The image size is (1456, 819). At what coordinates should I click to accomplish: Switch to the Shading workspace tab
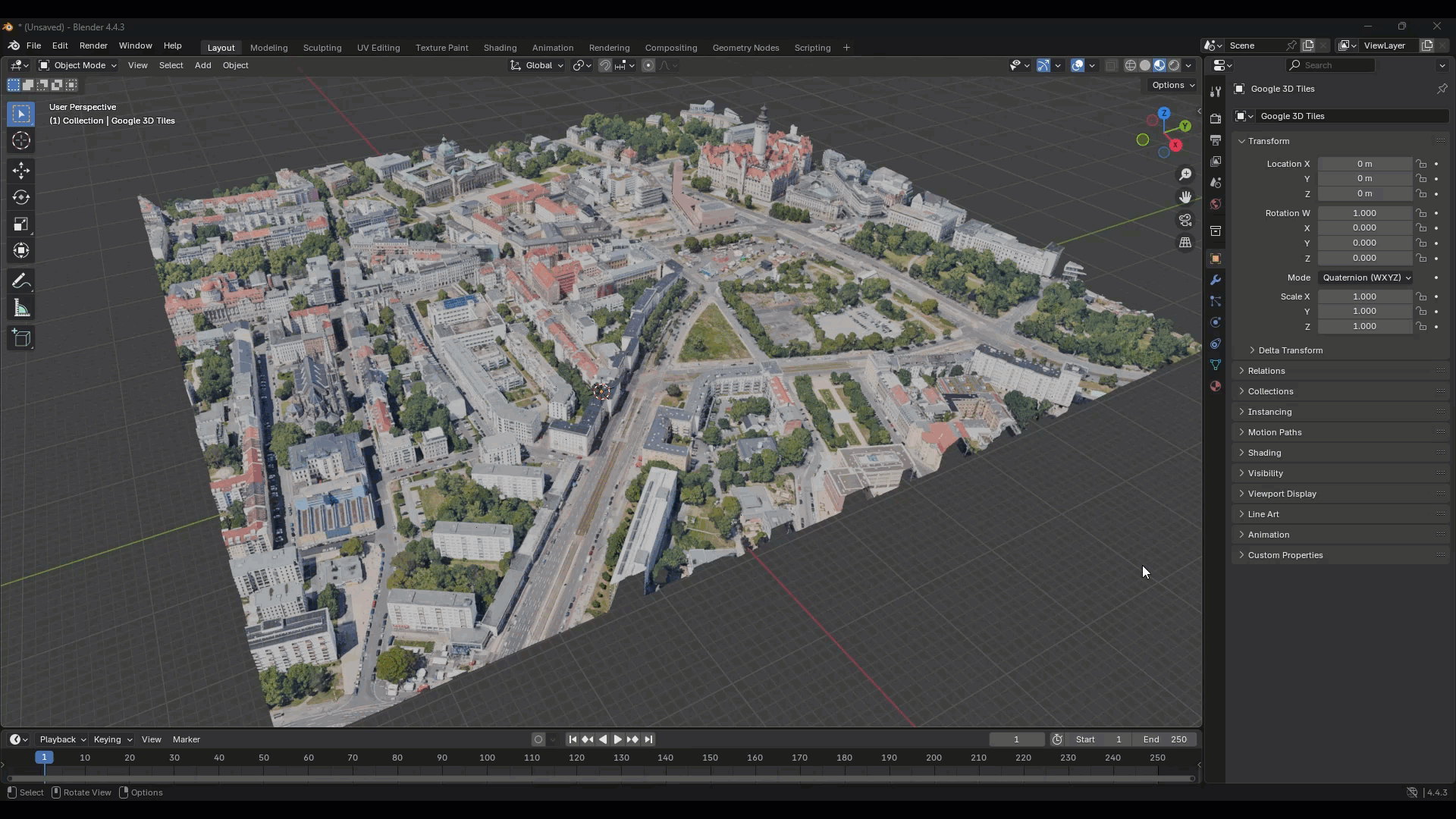(x=500, y=48)
